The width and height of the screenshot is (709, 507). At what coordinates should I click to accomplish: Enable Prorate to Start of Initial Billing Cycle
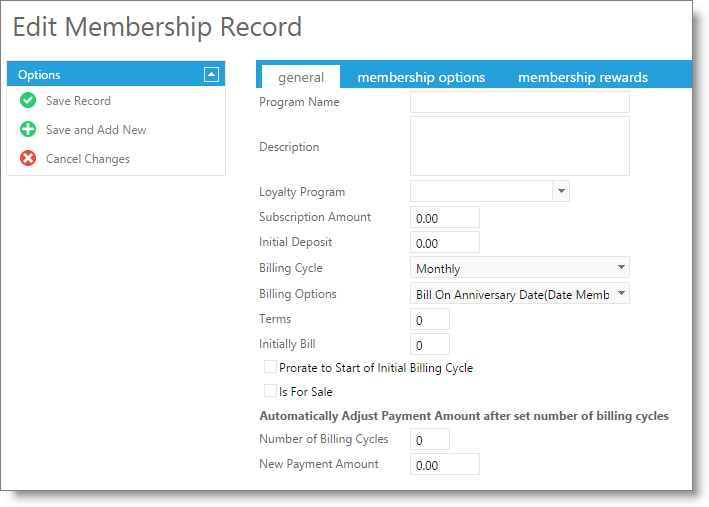[270, 367]
